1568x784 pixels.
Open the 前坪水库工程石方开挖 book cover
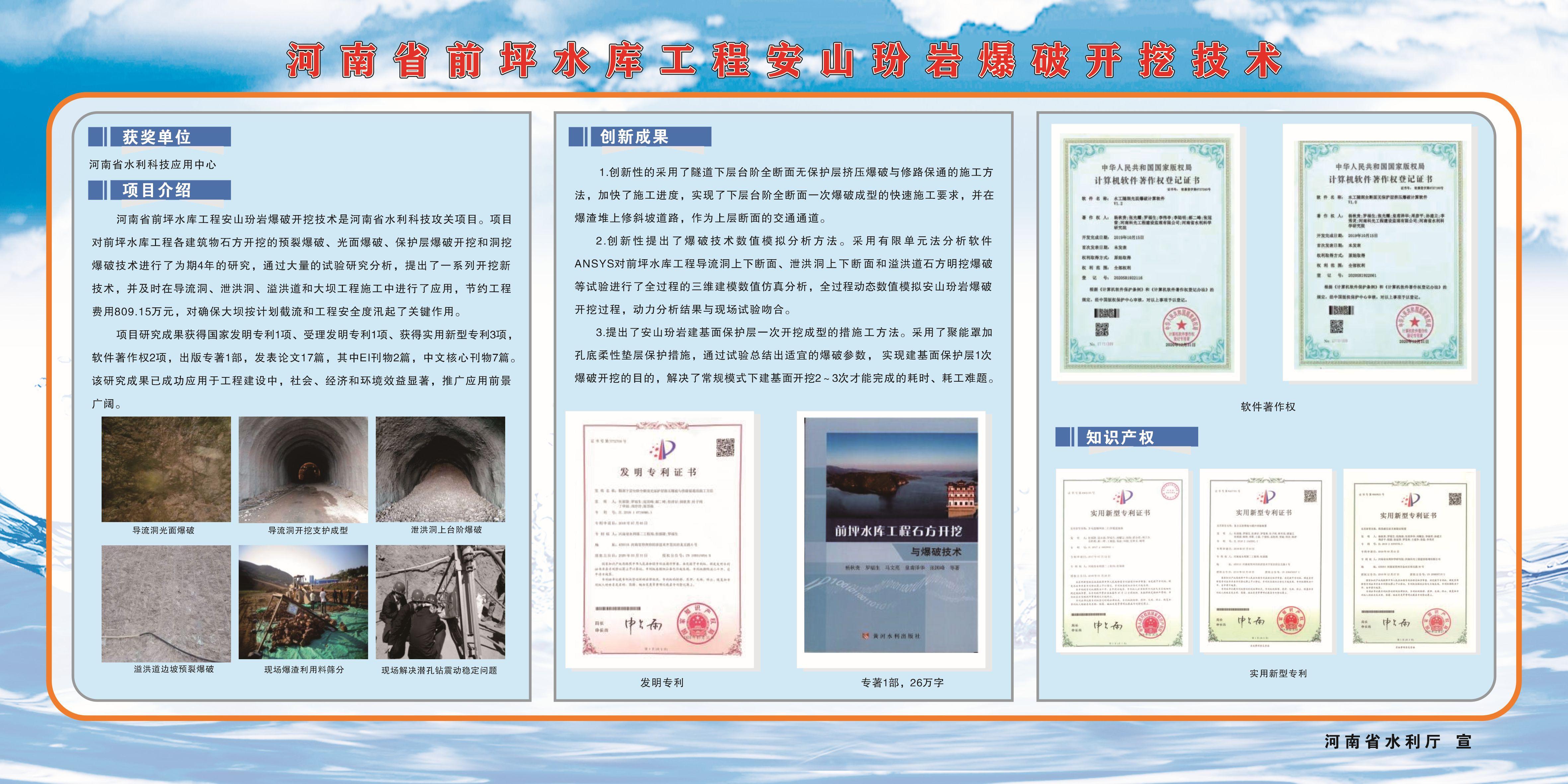[x=891, y=535]
